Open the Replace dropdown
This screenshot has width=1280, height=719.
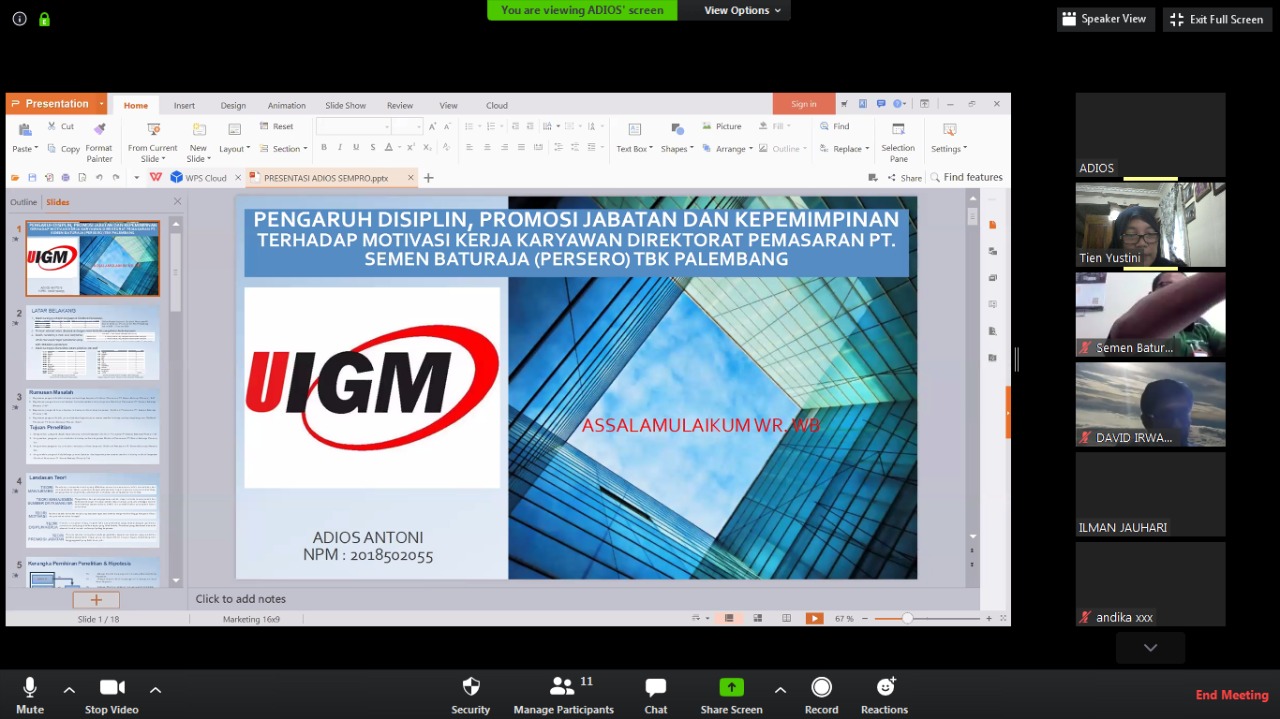click(844, 149)
